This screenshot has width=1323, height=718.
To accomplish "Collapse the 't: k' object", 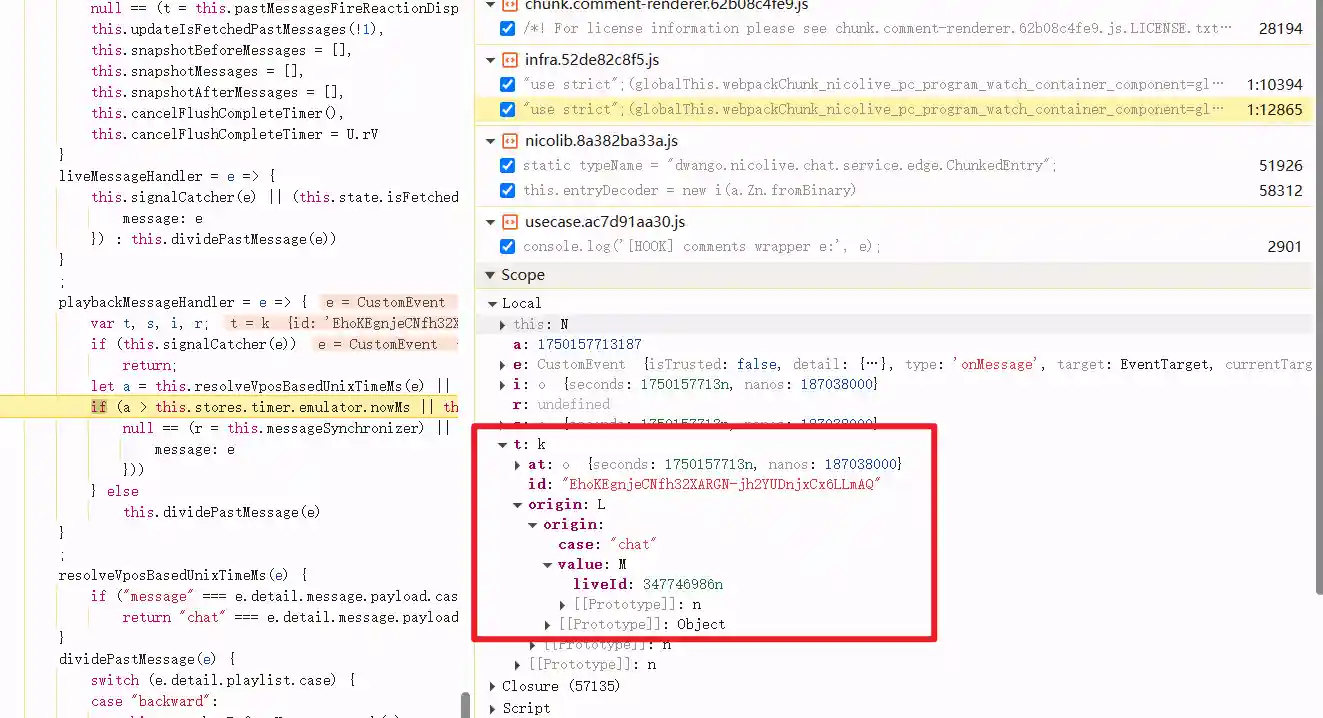I will 503,445.
